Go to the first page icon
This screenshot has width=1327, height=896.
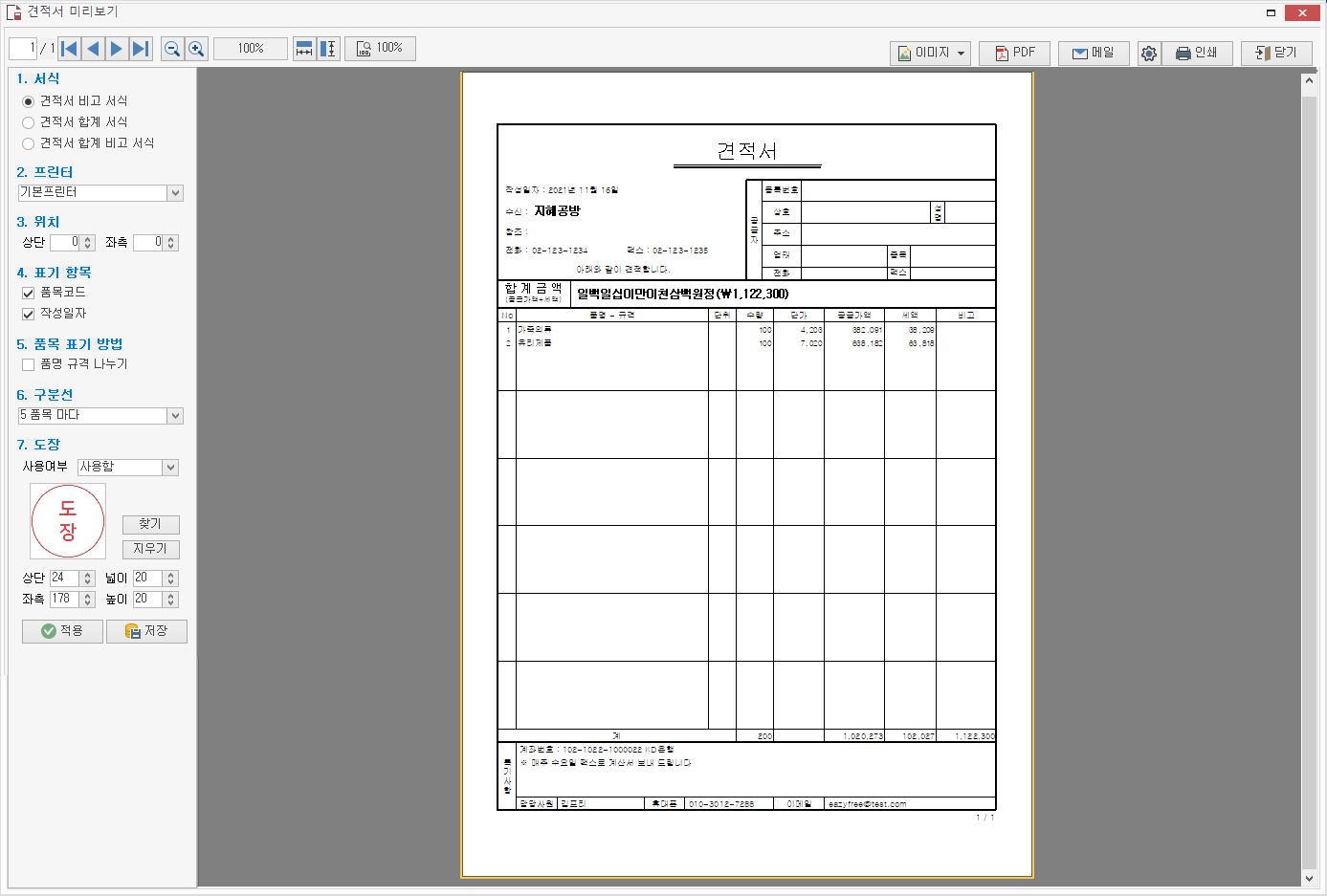(69, 49)
